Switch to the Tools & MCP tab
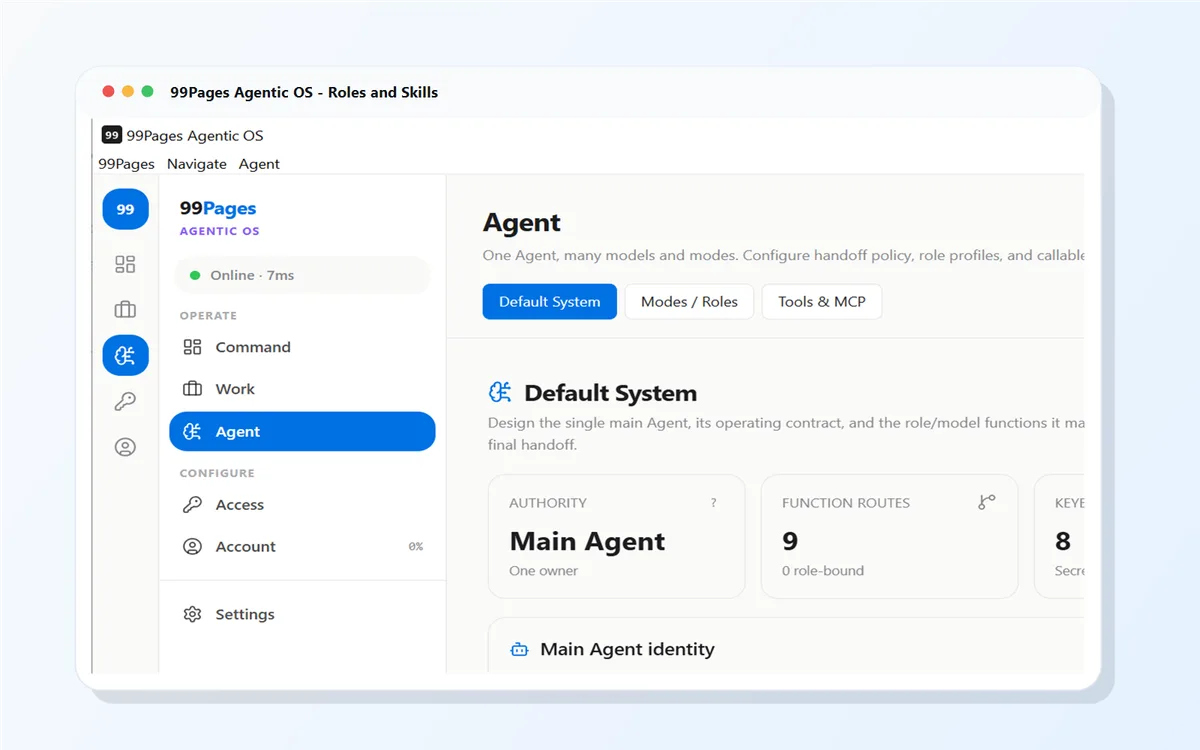The height and width of the screenshot is (750, 1200). point(822,301)
